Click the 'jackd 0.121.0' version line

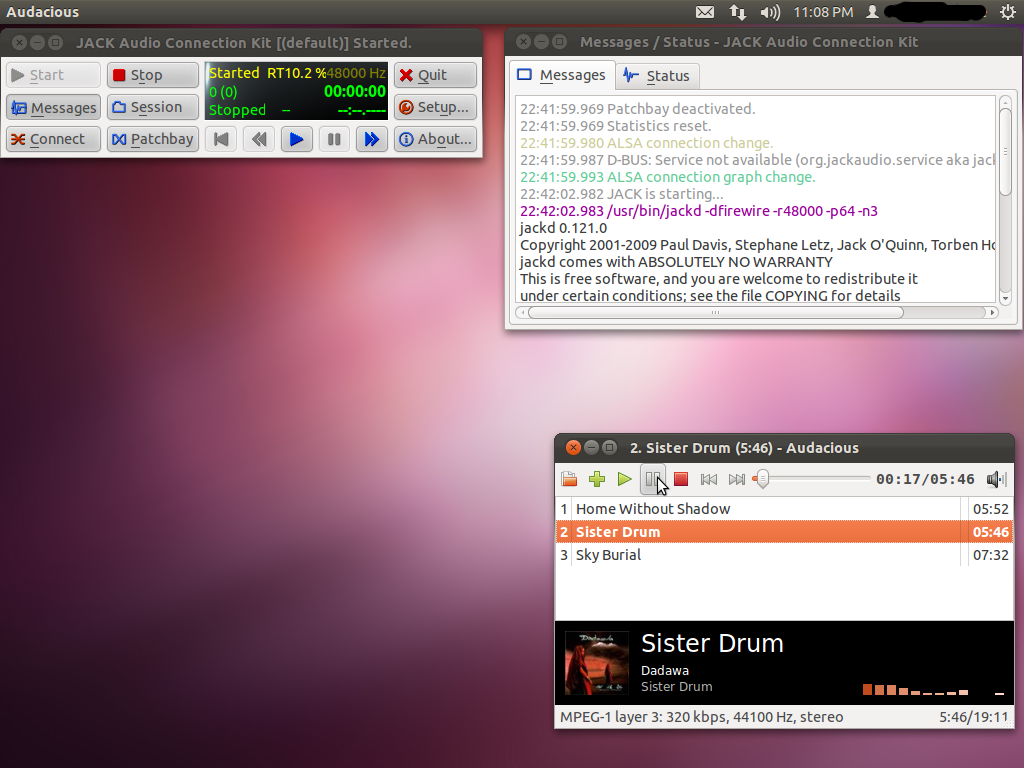tap(564, 228)
